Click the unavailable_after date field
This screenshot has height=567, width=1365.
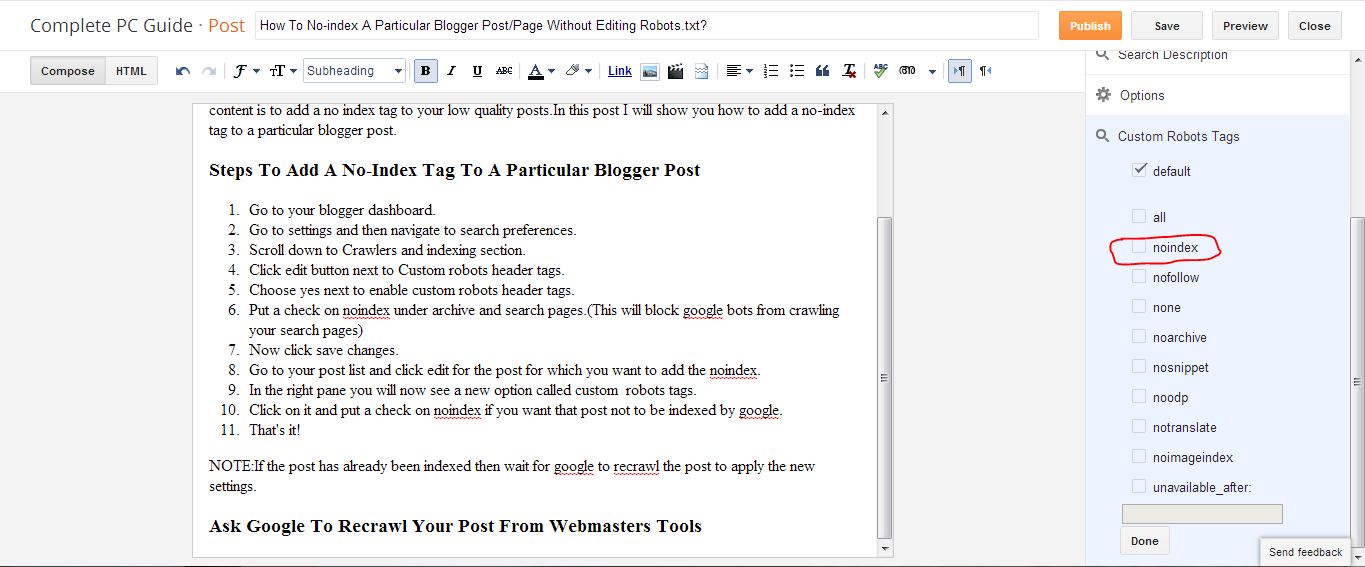pos(1202,514)
